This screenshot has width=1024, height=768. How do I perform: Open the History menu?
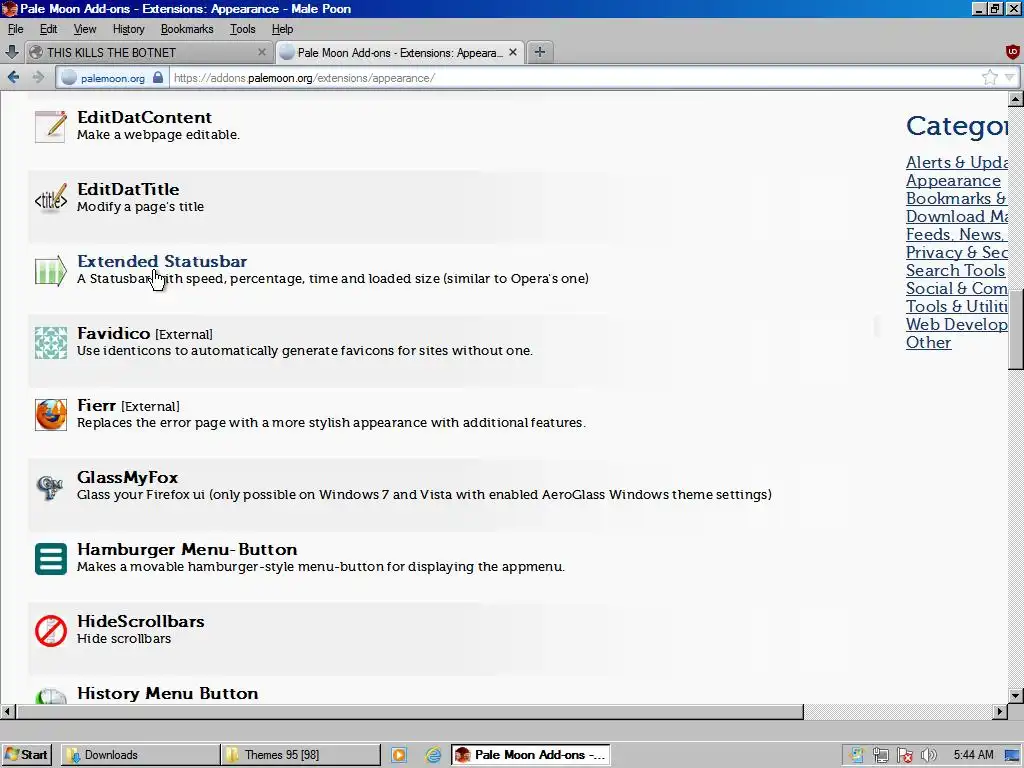pos(129,29)
